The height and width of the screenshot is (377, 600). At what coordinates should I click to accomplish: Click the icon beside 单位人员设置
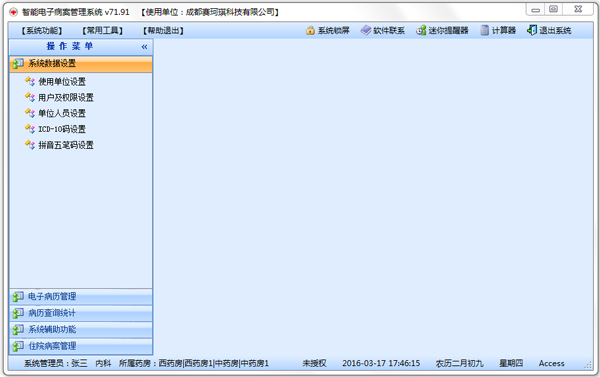[x=30, y=113]
